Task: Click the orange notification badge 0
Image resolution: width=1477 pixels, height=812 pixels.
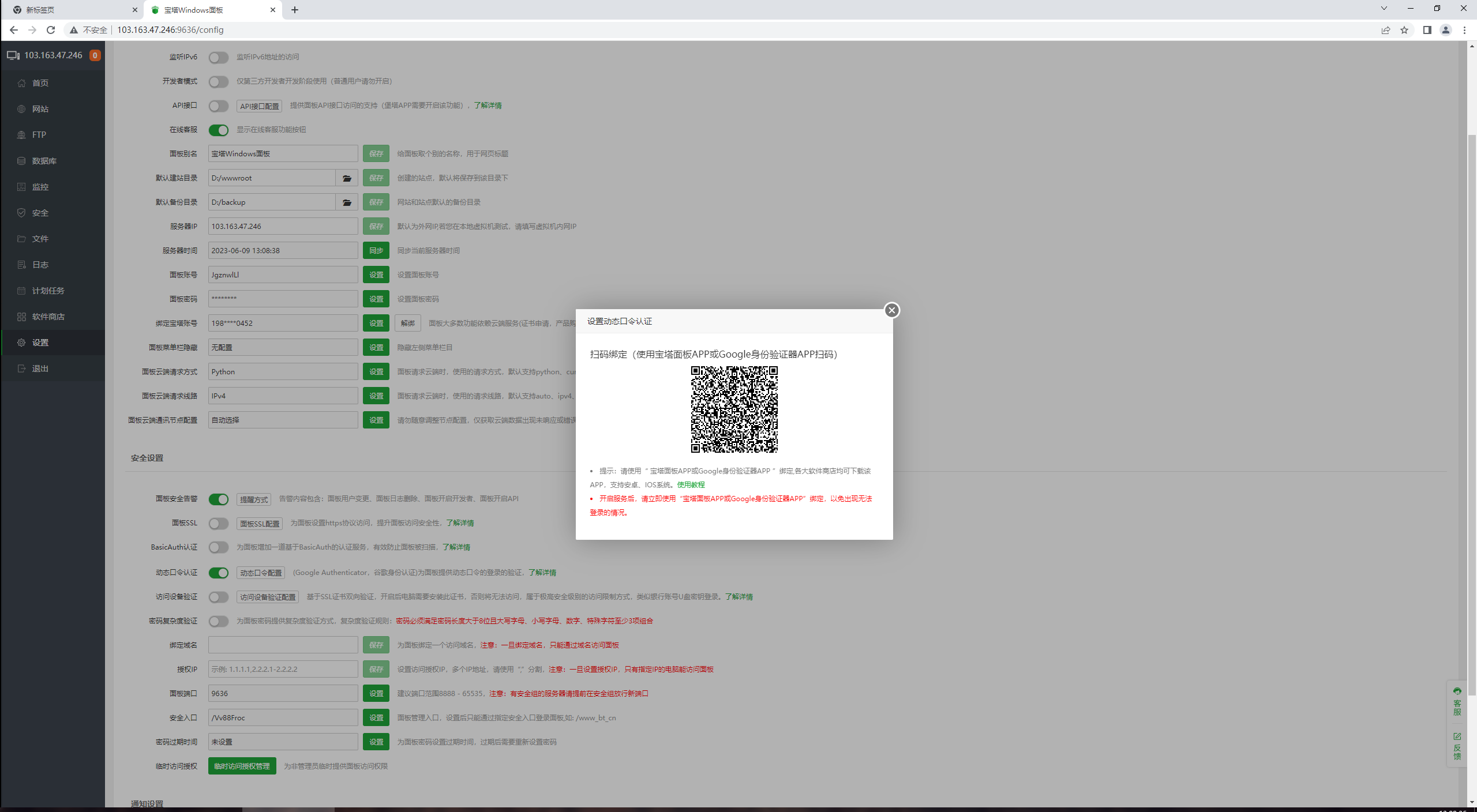Action: pos(95,55)
